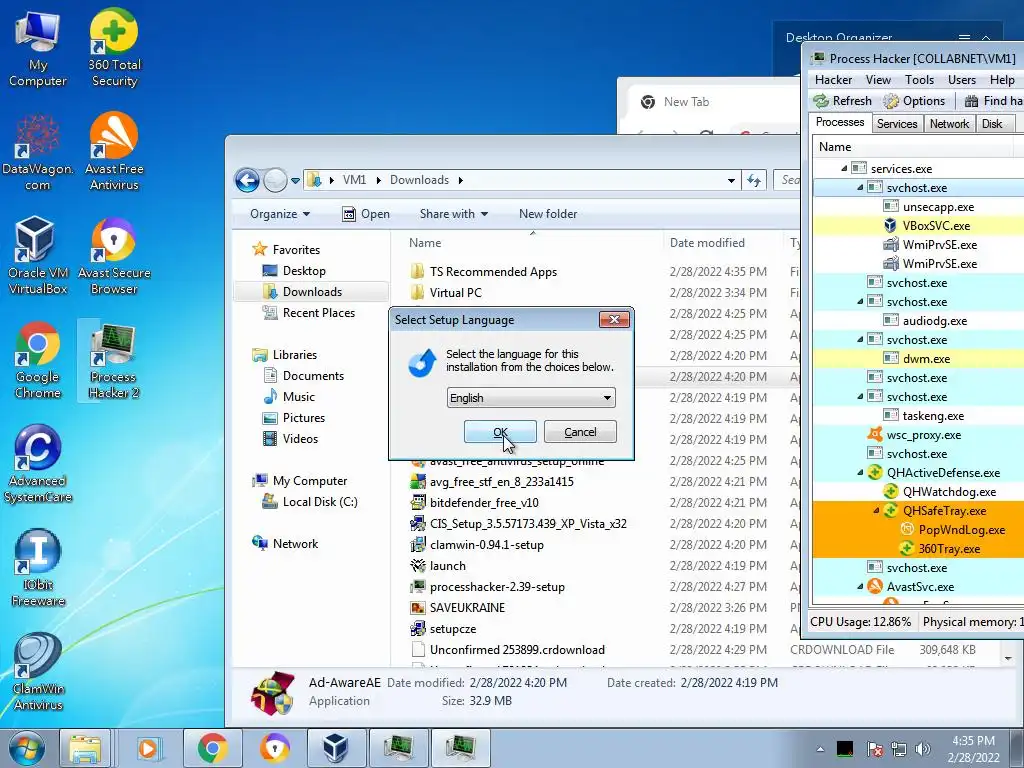Viewport: 1024px width, 768px height.
Task: Open Avast Secure Browser taskbar icon
Action: point(274,748)
